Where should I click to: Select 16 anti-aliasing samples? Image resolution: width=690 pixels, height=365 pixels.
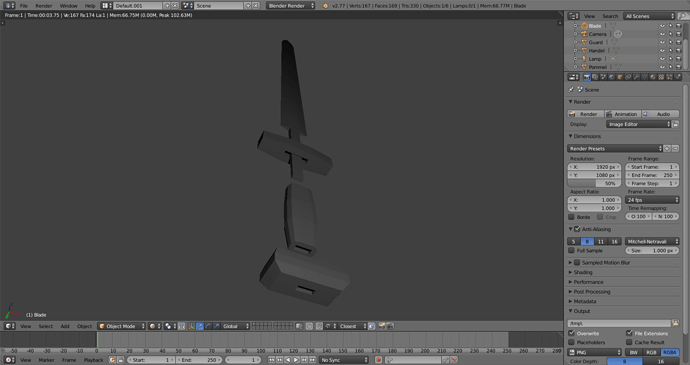click(614, 242)
